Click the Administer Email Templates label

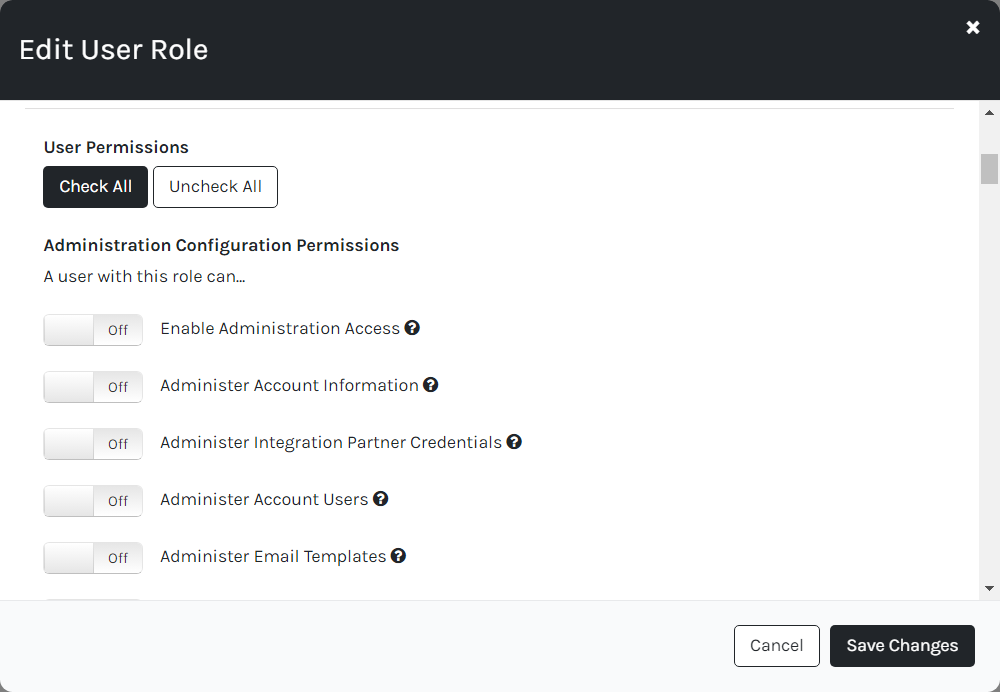[x=273, y=557]
